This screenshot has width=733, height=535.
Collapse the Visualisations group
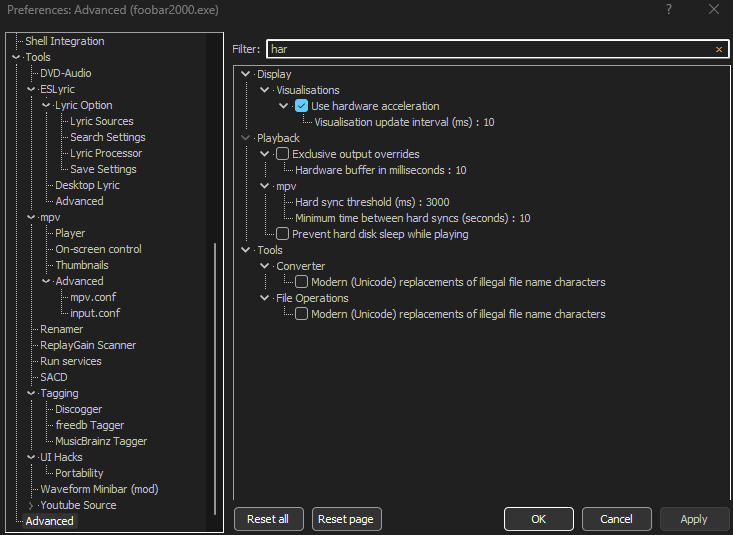pos(265,90)
